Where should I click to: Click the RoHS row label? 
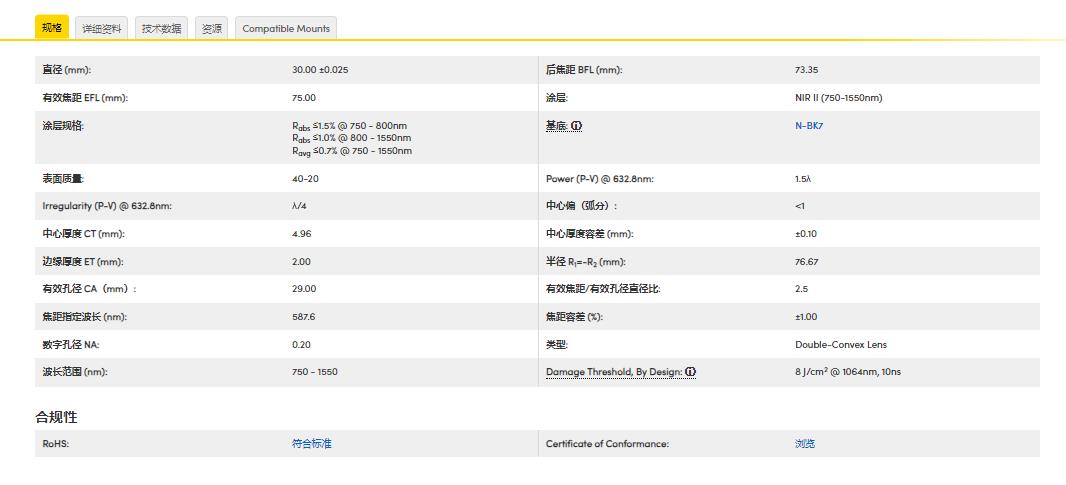pyautogui.click(x=55, y=443)
